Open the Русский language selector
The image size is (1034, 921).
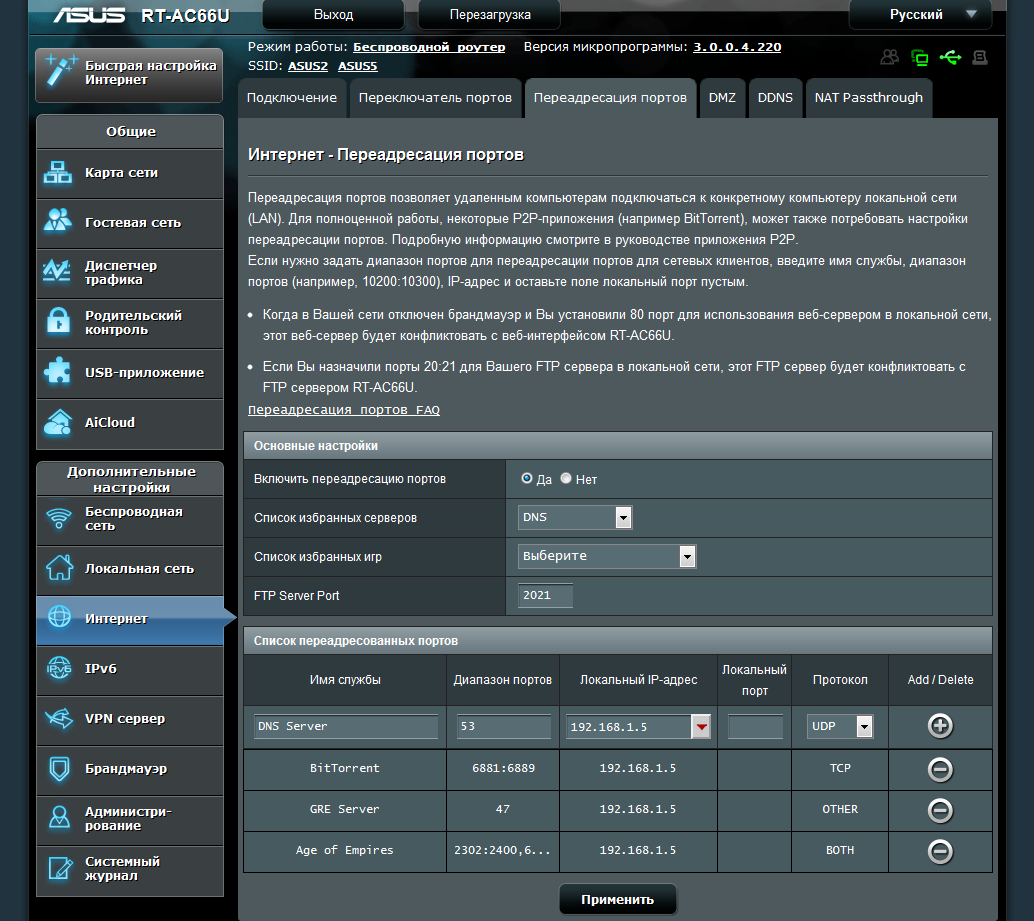(921, 15)
